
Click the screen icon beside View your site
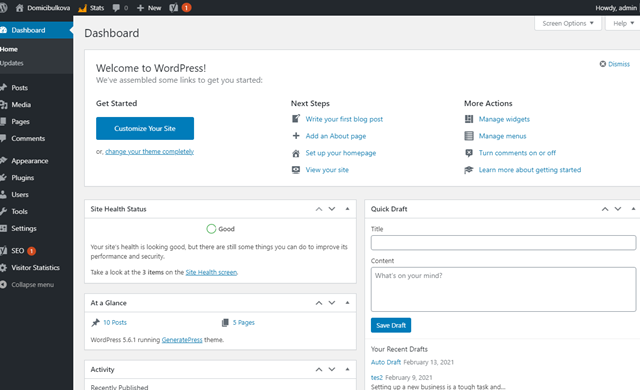[x=296, y=170]
